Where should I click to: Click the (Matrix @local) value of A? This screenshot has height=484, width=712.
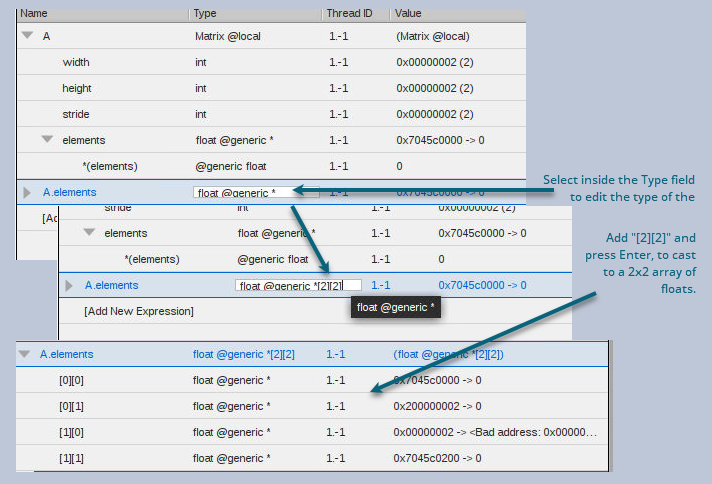432,36
